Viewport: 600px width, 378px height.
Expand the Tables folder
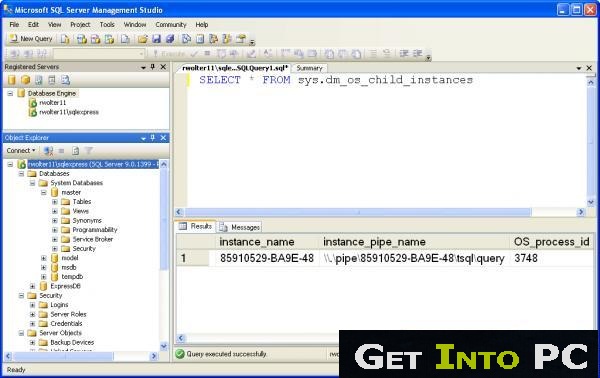pos(55,202)
